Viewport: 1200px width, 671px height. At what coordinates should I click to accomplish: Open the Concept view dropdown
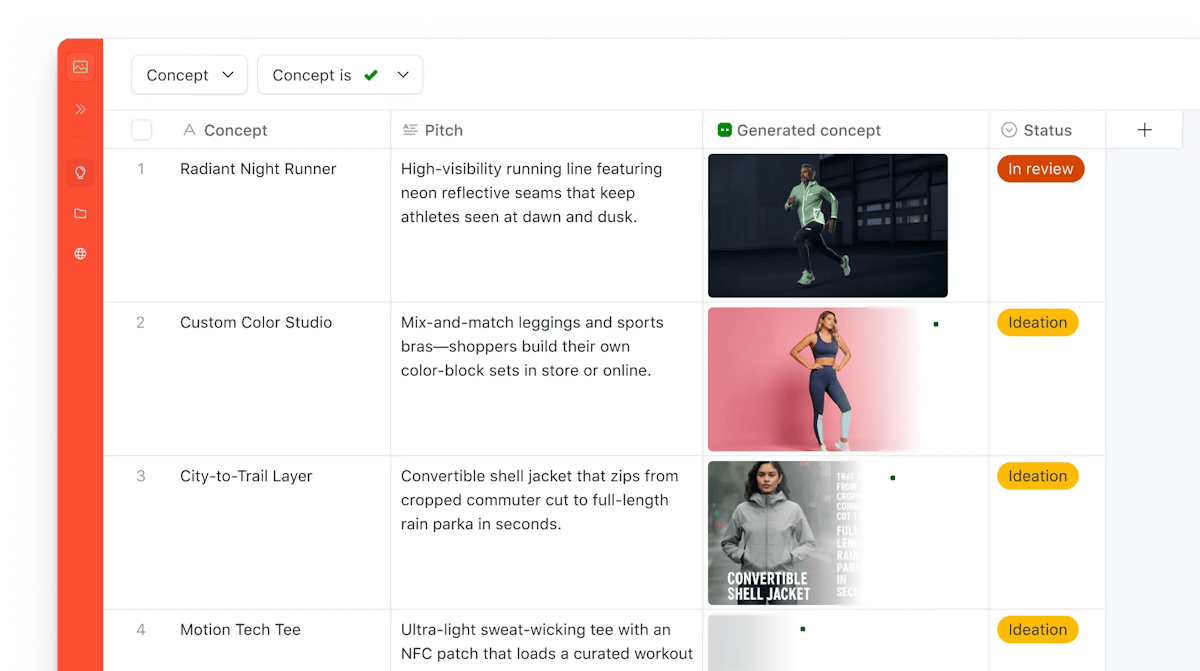click(x=189, y=75)
